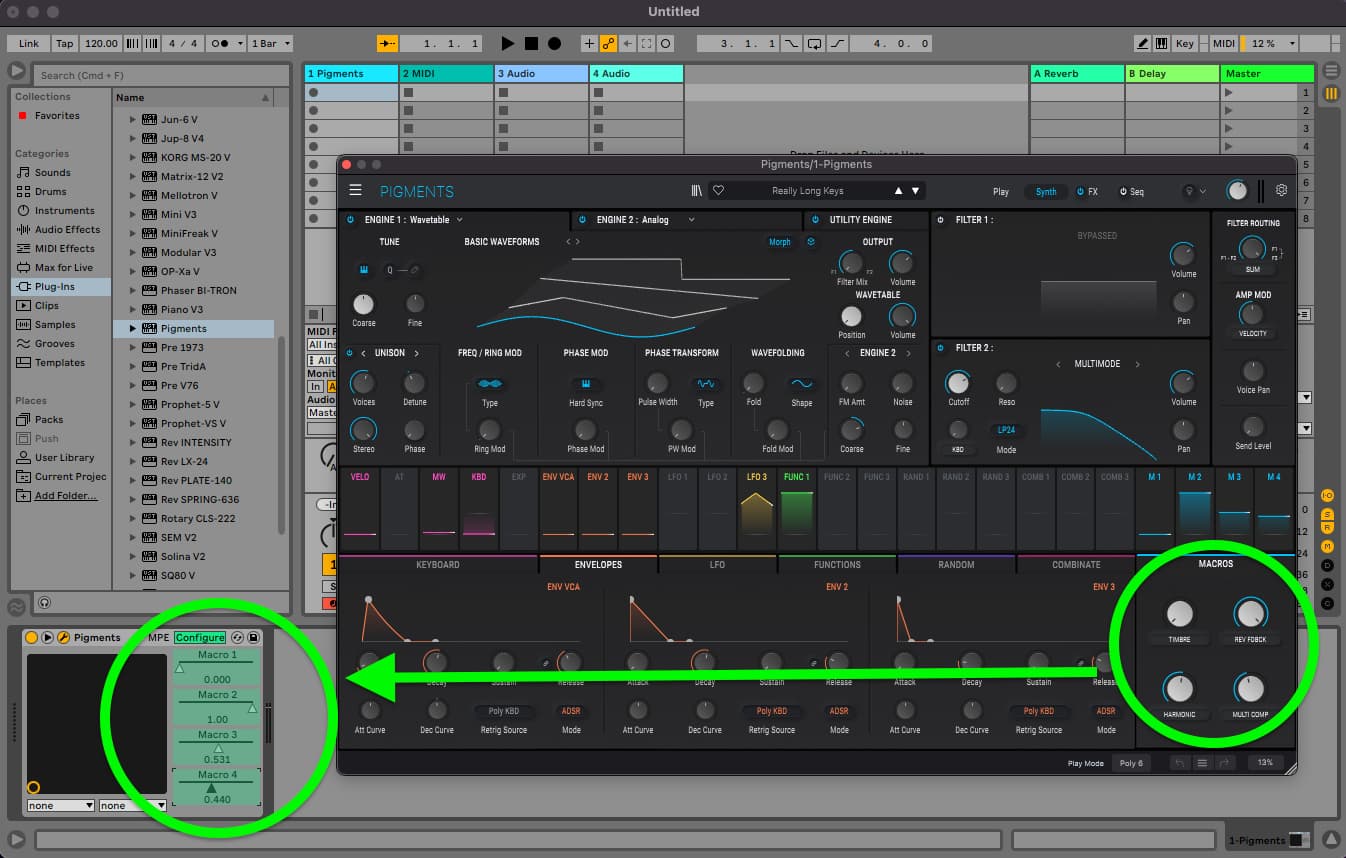Viewport: 1346px width, 858px height.
Task: Like the preset with heart icon
Action: (x=718, y=190)
